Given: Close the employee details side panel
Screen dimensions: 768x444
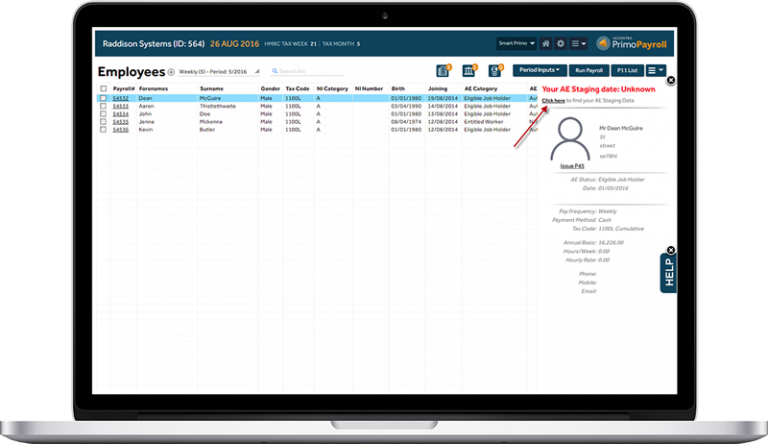Looking at the screenshot, I should [x=671, y=80].
